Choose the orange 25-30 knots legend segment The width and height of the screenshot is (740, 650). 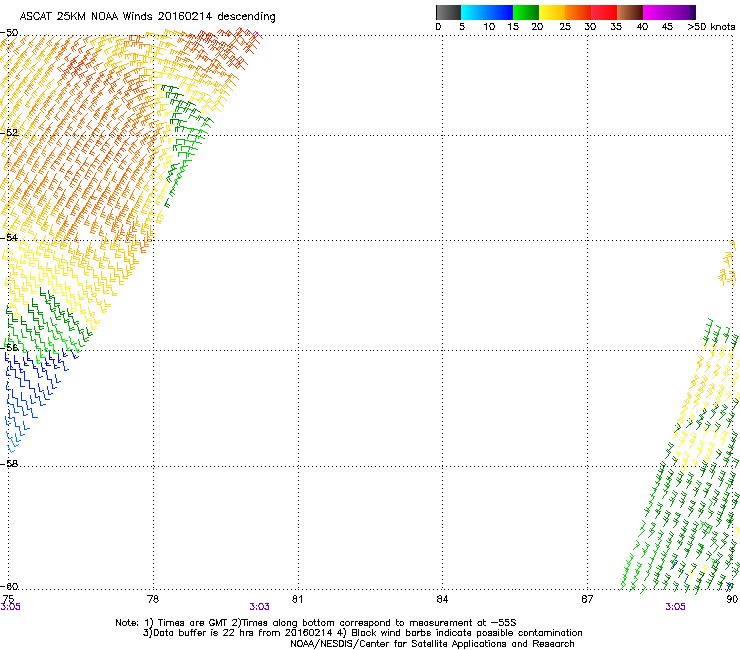[x=578, y=12]
